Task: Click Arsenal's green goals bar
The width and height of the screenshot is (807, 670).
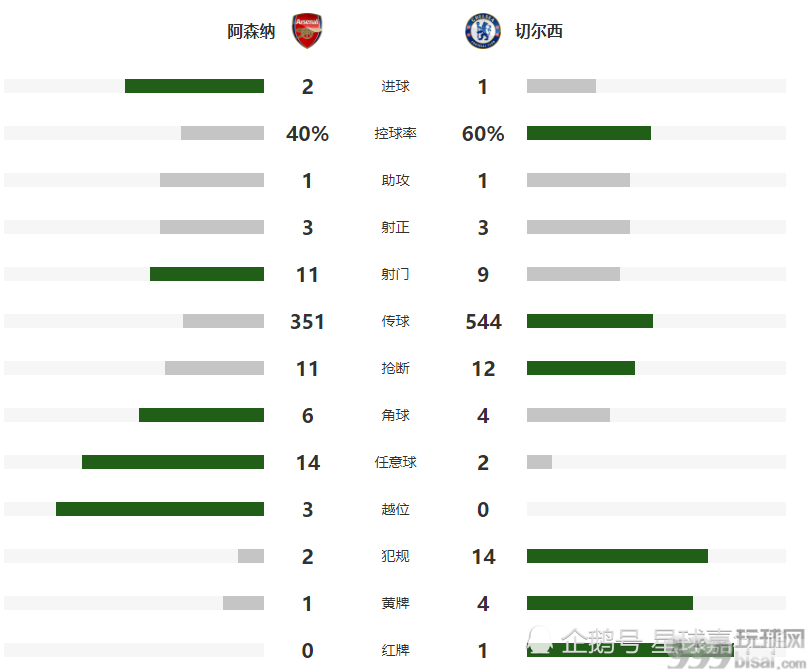Action: point(195,86)
